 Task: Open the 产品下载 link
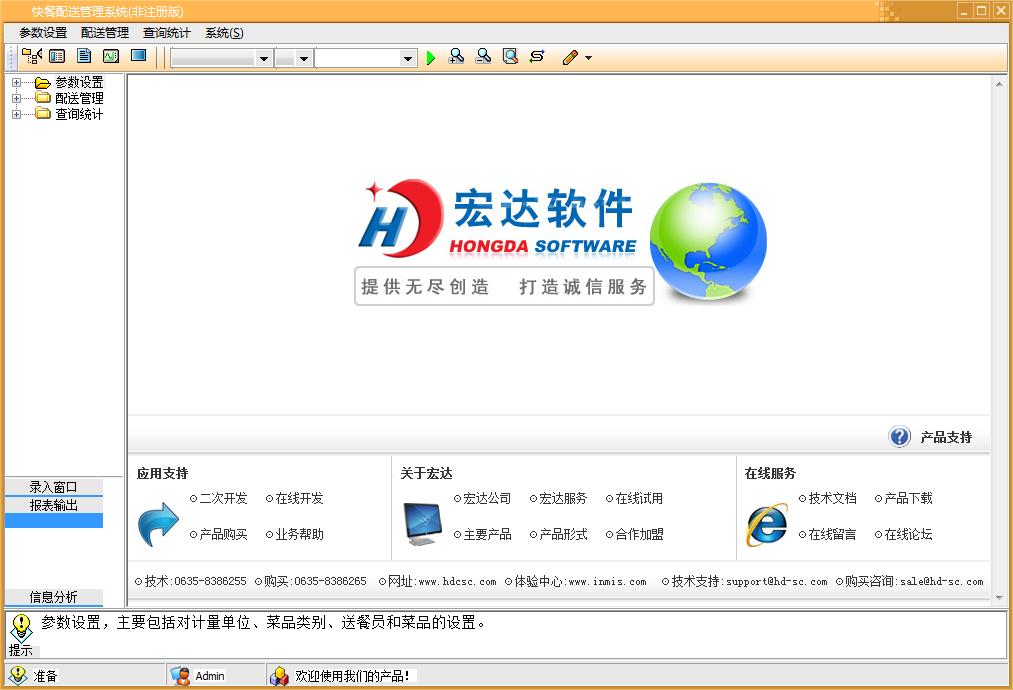pyautogui.click(x=908, y=498)
